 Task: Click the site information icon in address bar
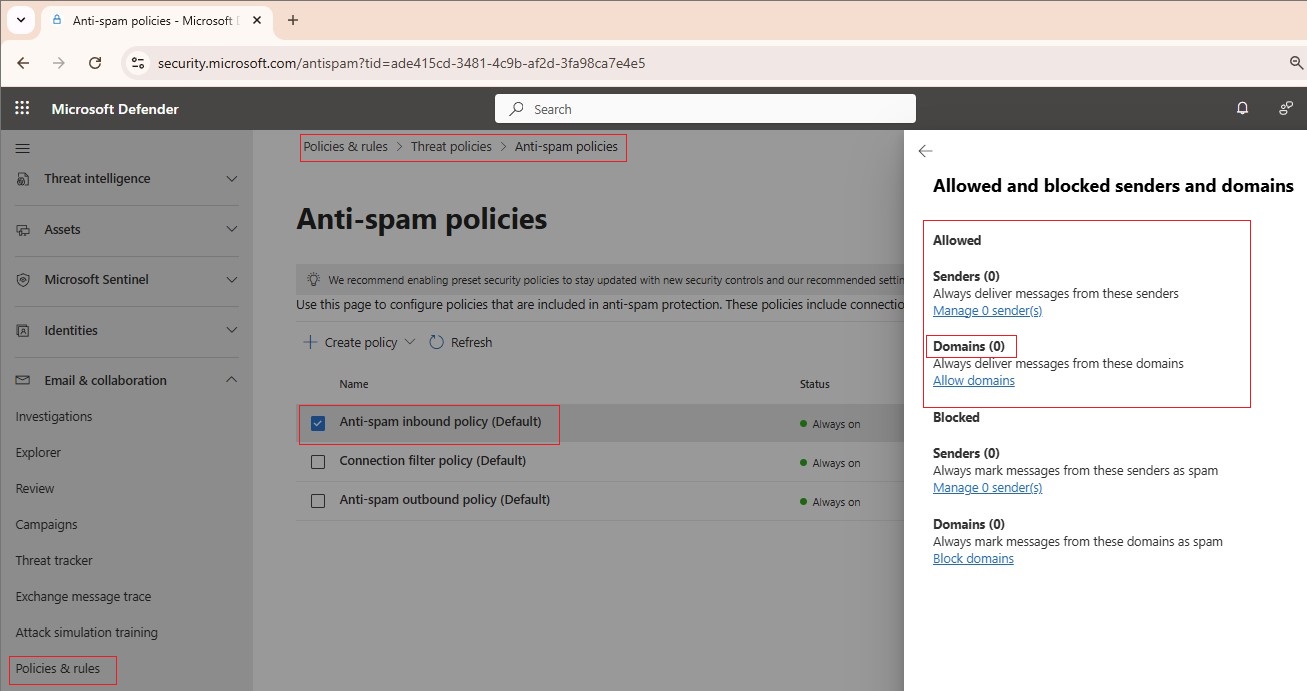pos(139,63)
